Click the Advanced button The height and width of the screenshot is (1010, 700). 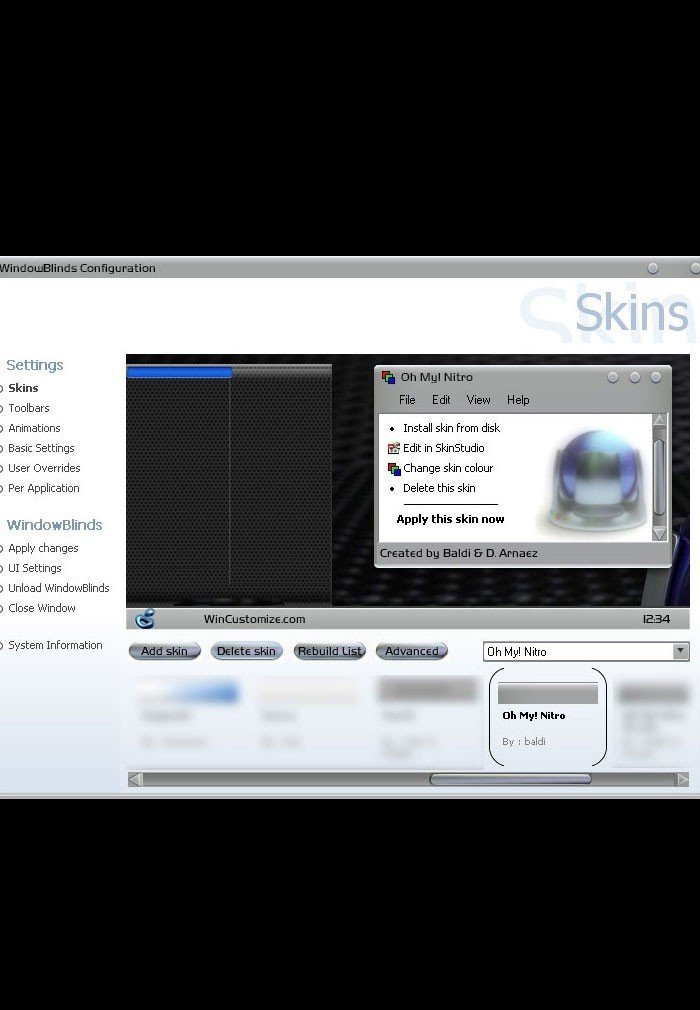tap(411, 651)
